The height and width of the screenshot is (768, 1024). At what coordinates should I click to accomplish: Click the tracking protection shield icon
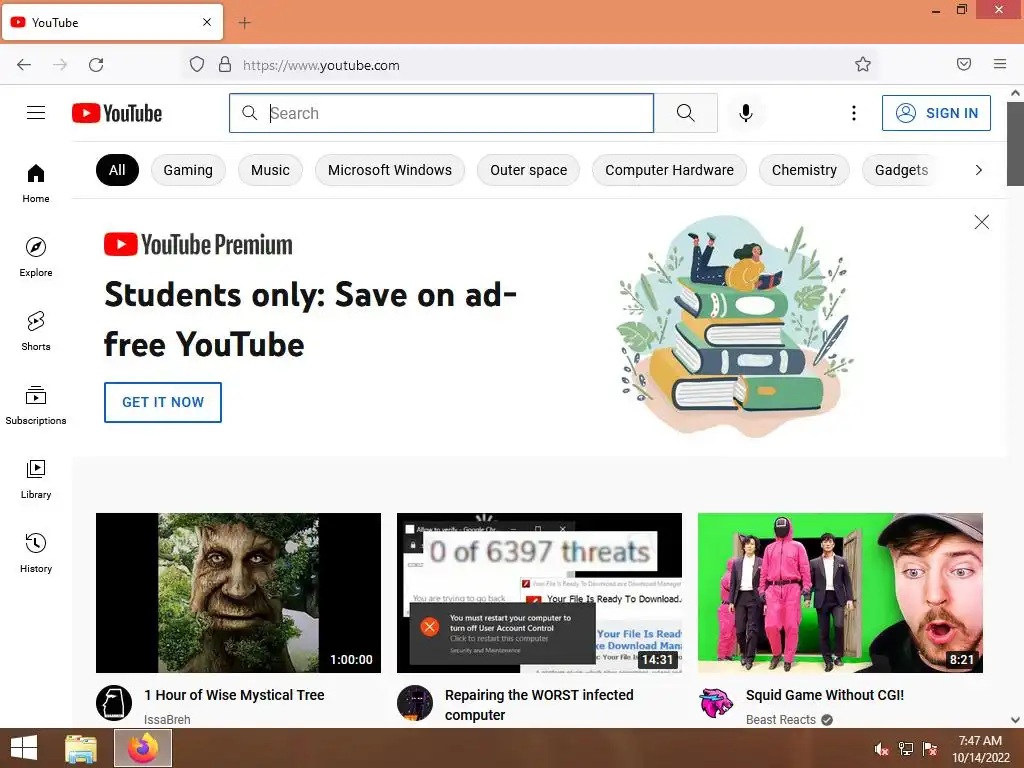[197, 64]
